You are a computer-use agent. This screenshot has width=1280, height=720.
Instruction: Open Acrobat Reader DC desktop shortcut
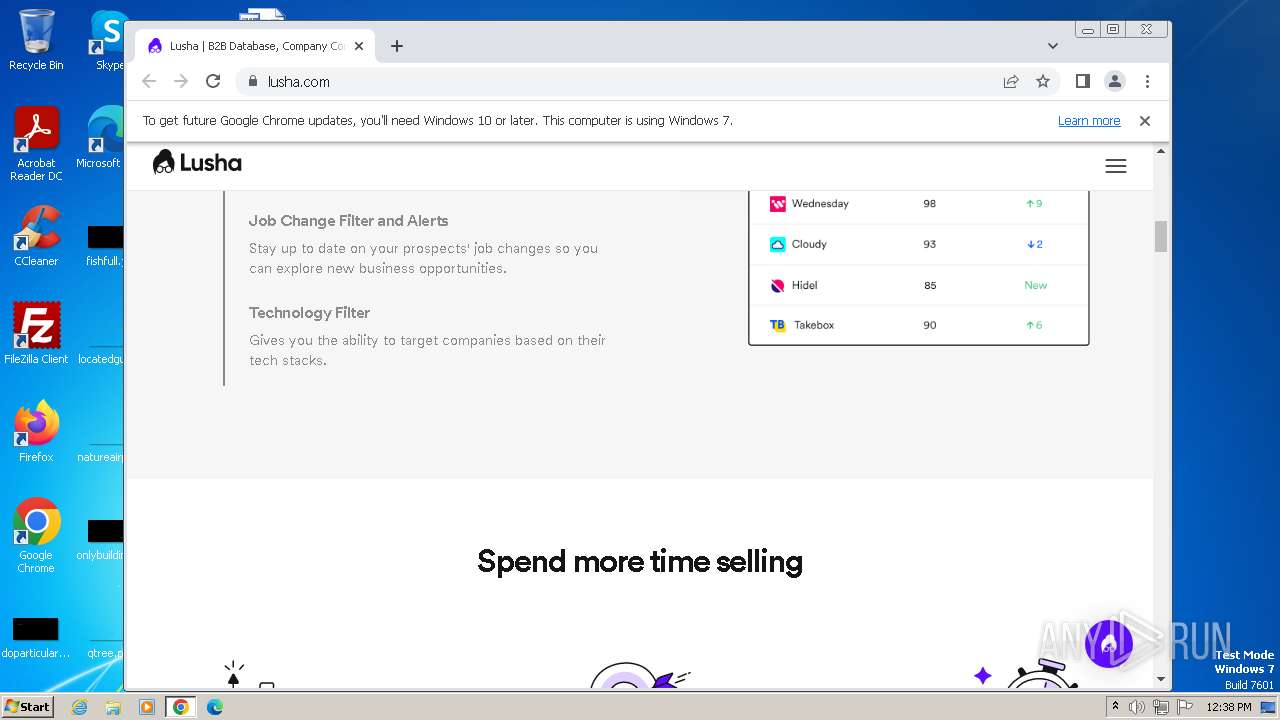pyautogui.click(x=36, y=145)
